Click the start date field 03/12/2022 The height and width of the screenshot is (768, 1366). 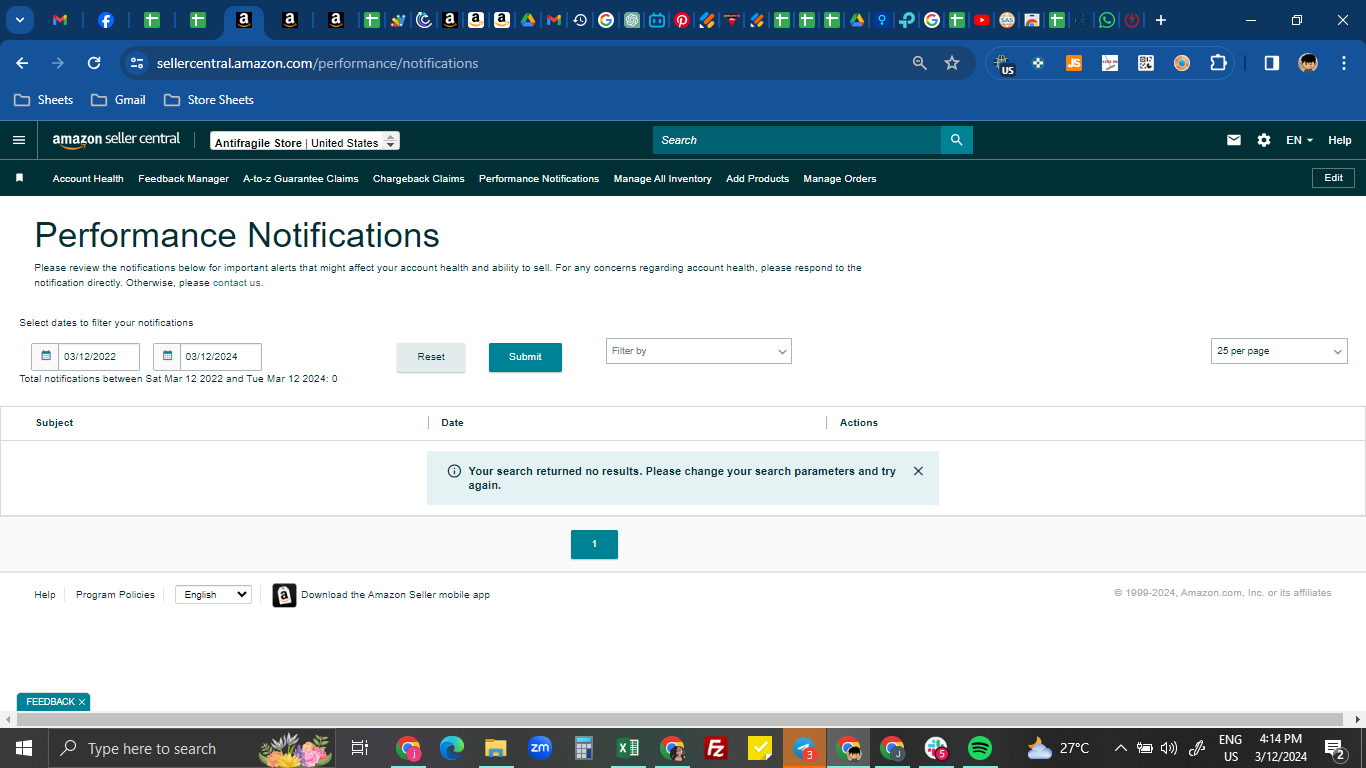(x=101, y=357)
